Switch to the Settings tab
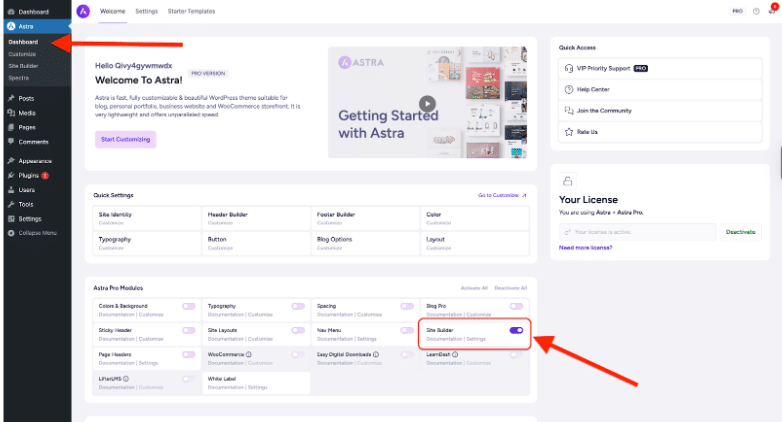 click(147, 11)
